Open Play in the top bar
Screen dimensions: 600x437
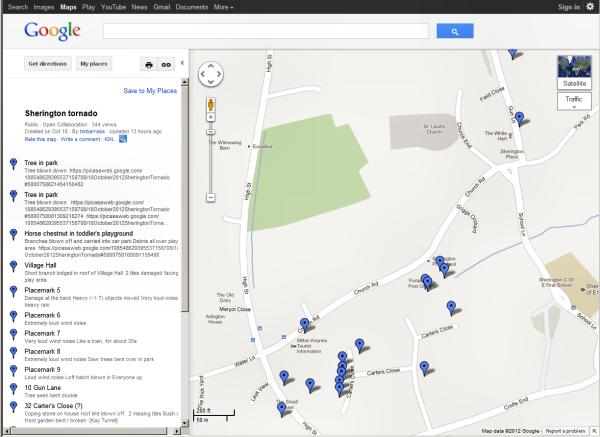88,7
